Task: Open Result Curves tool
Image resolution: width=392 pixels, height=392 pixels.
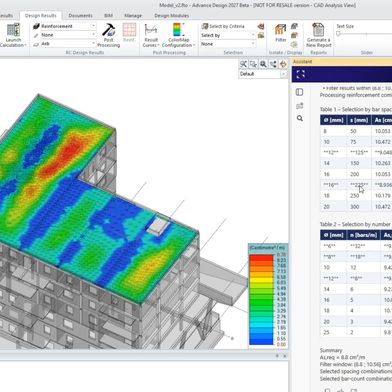Action: click(x=151, y=30)
